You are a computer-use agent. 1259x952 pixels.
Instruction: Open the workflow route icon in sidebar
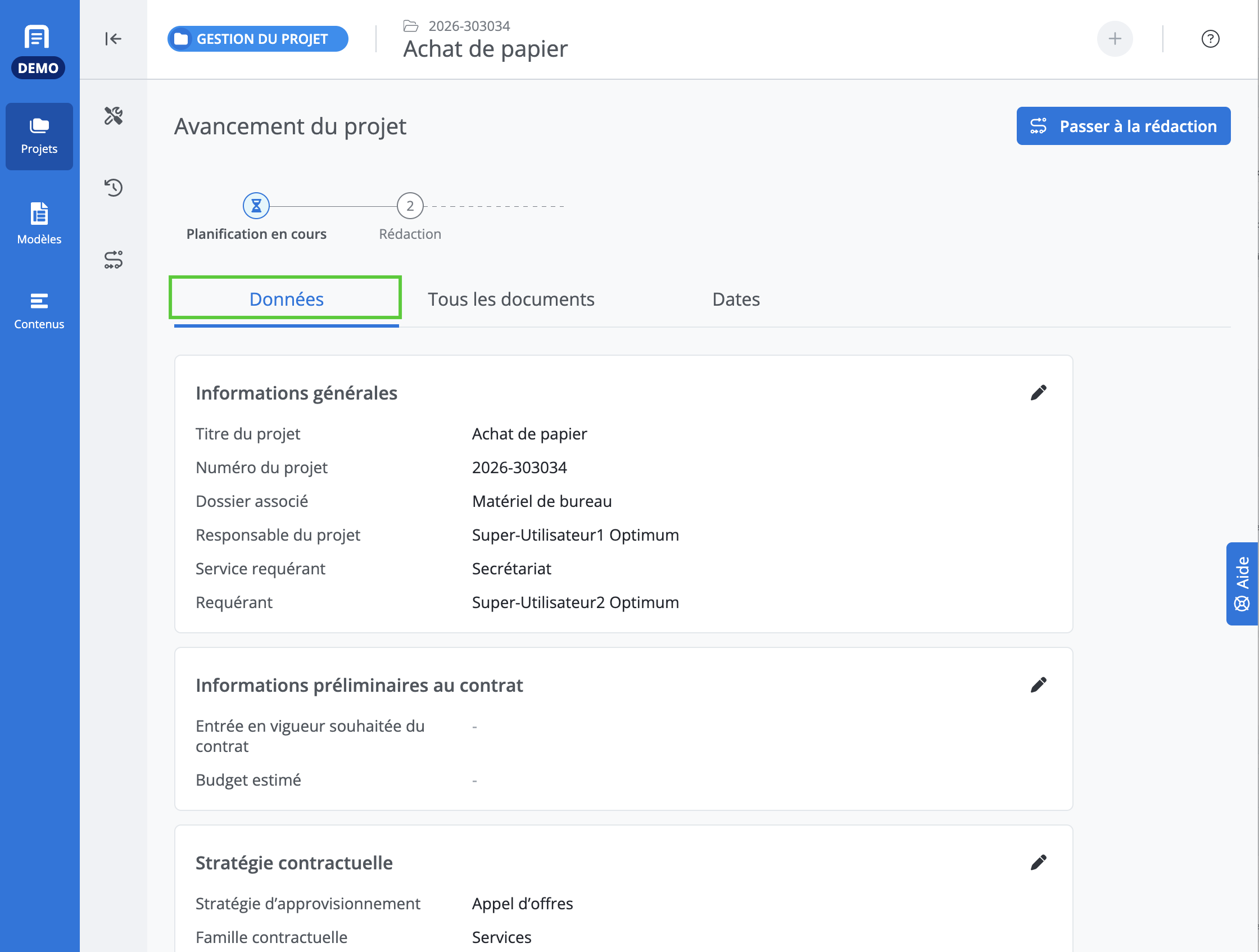coord(114,260)
